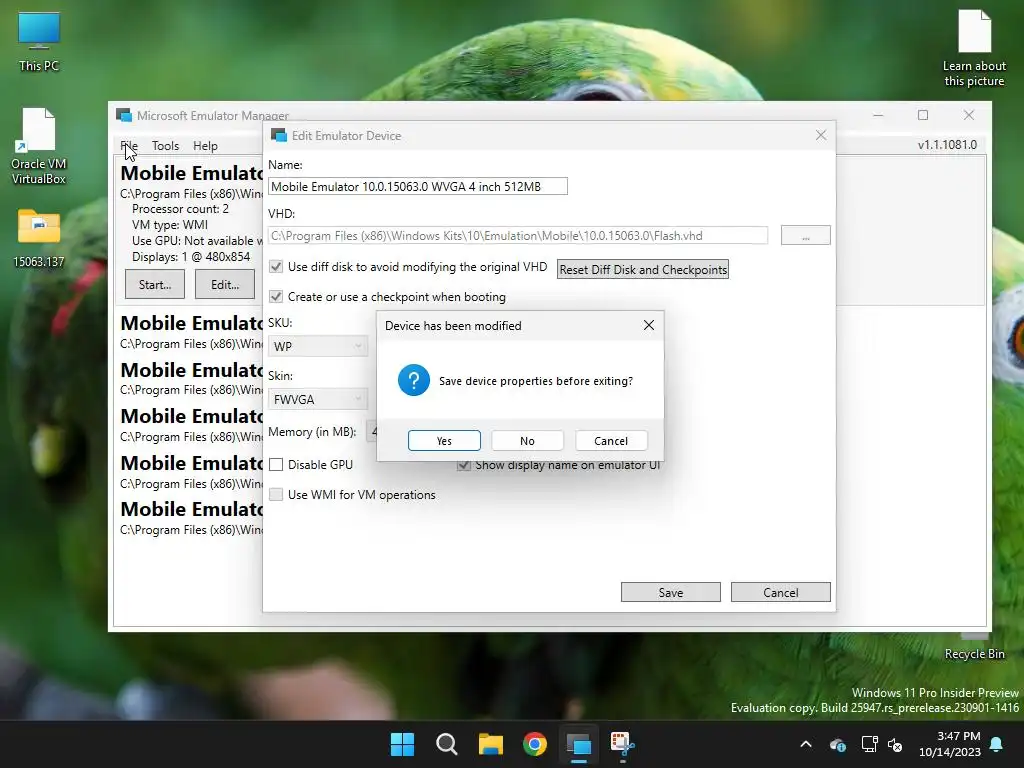Image resolution: width=1024 pixels, height=768 pixels.
Task: Launch Google Chrome from taskbar
Action: pos(535,744)
